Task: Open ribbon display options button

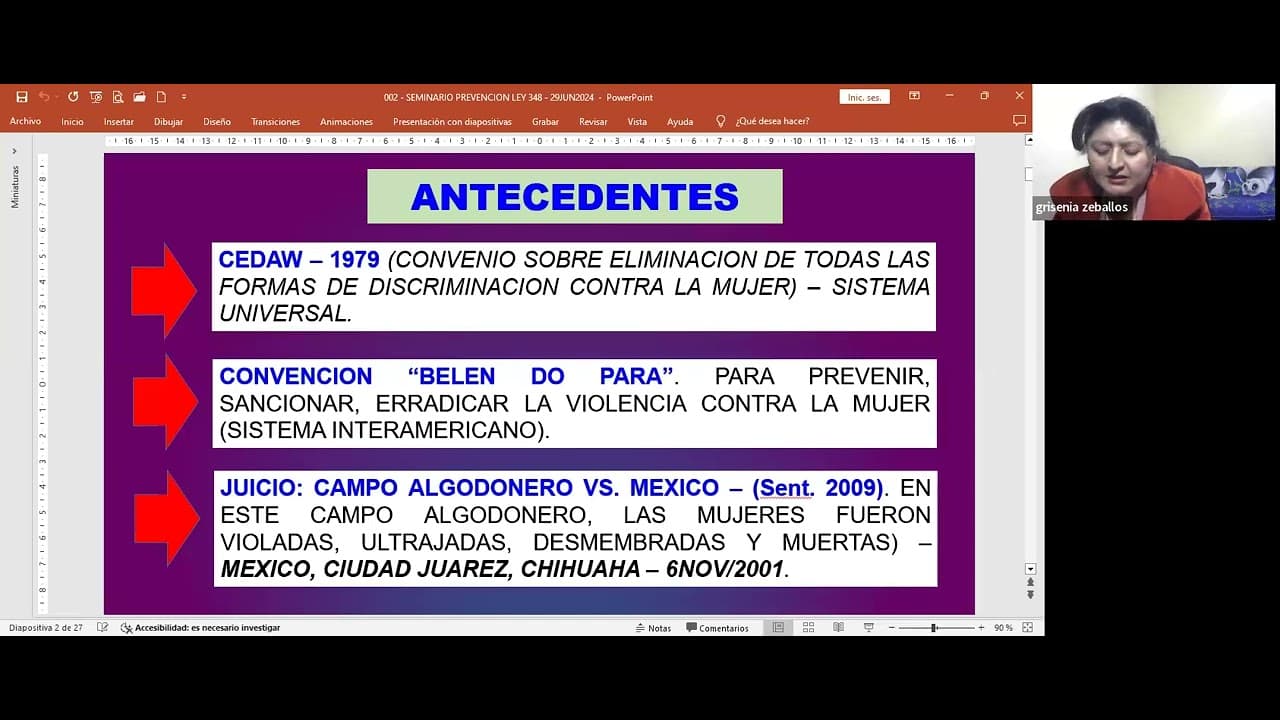Action: 914,96
